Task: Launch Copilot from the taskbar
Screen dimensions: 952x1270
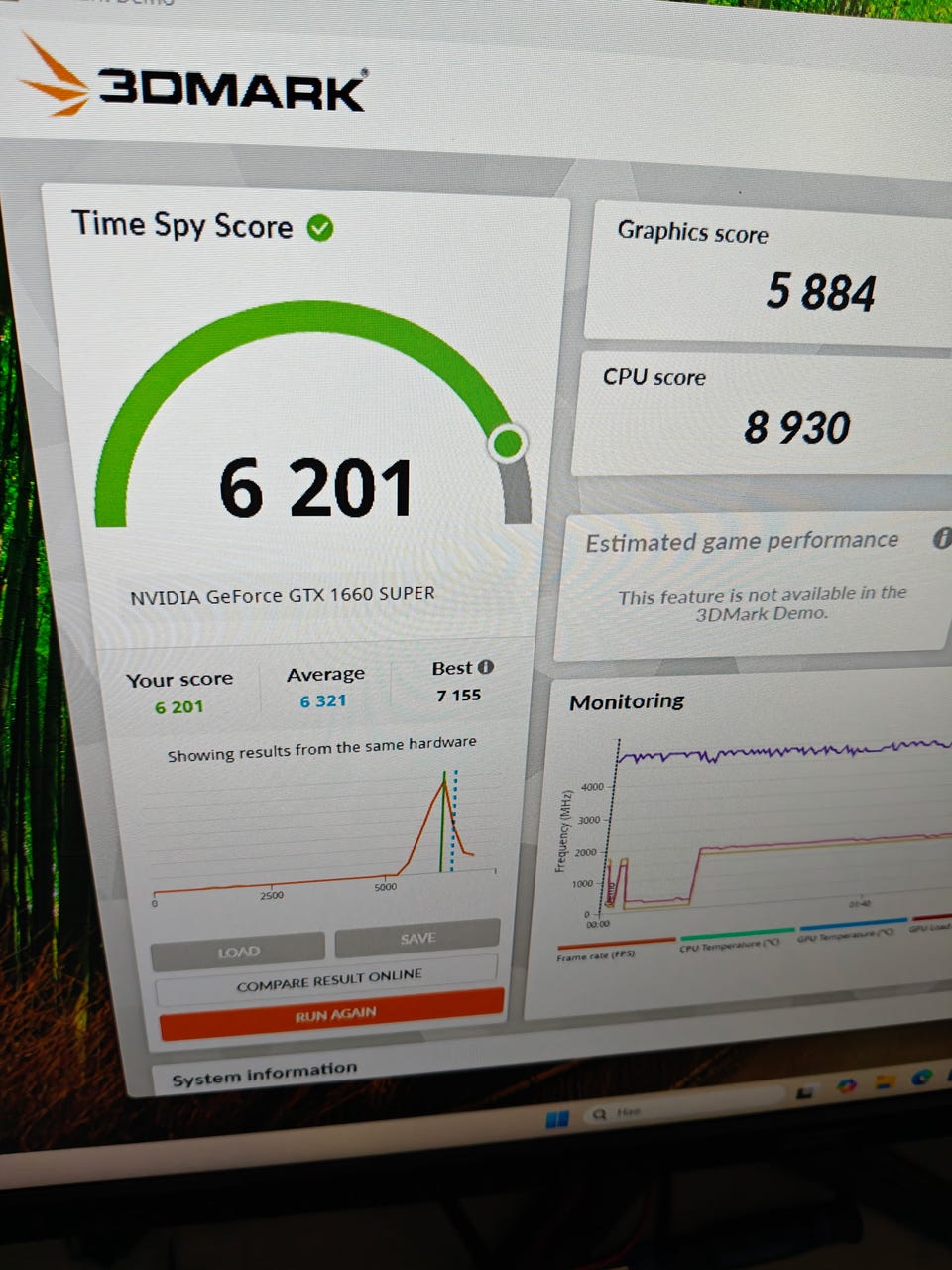Action: pyautogui.click(x=846, y=1086)
